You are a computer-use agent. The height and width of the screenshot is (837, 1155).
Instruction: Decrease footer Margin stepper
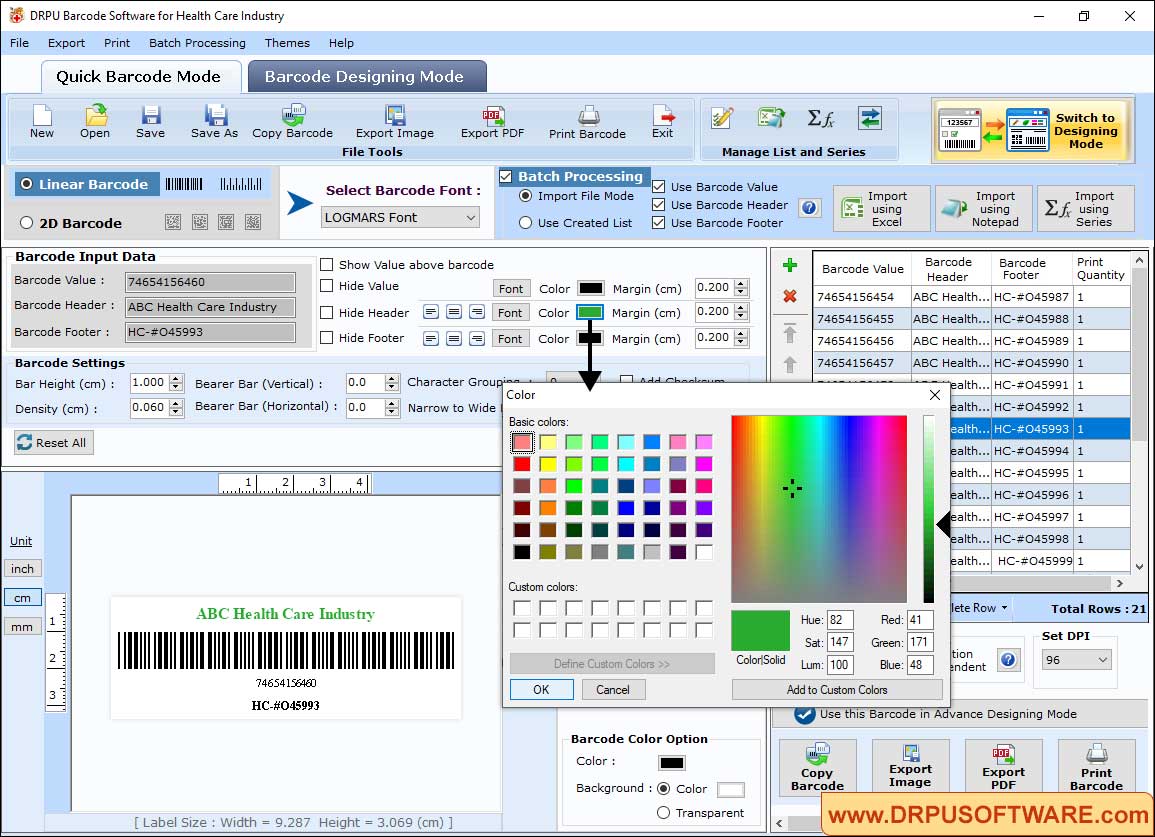pos(741,343)
